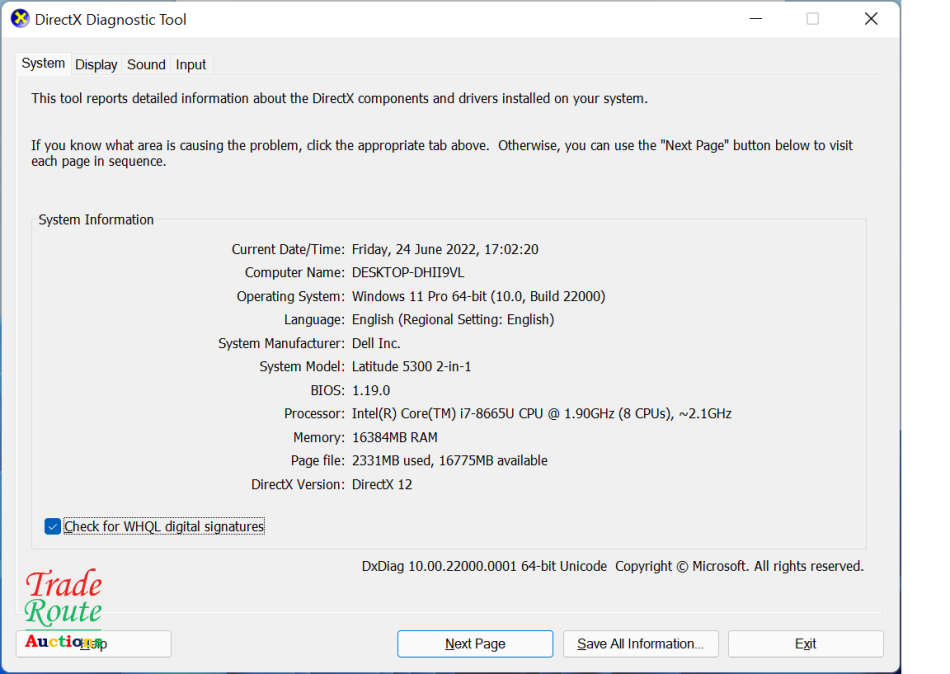950x674 pixels.
Task: Click the DirectX 12 version value
Action: click(382, 485)
